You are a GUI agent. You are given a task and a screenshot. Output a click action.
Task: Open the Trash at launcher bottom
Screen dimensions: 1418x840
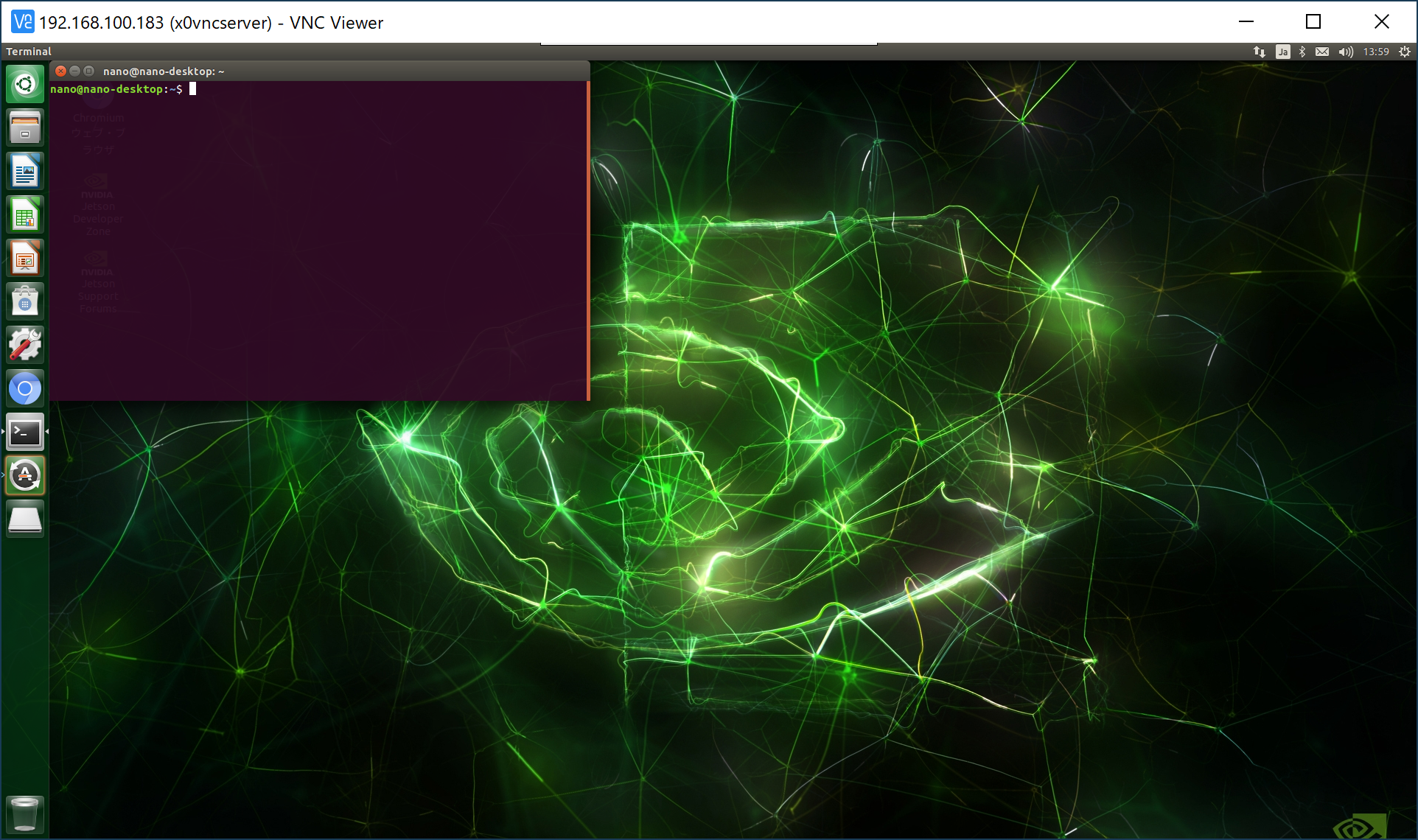pyautogui.click(x=25, y=813)
